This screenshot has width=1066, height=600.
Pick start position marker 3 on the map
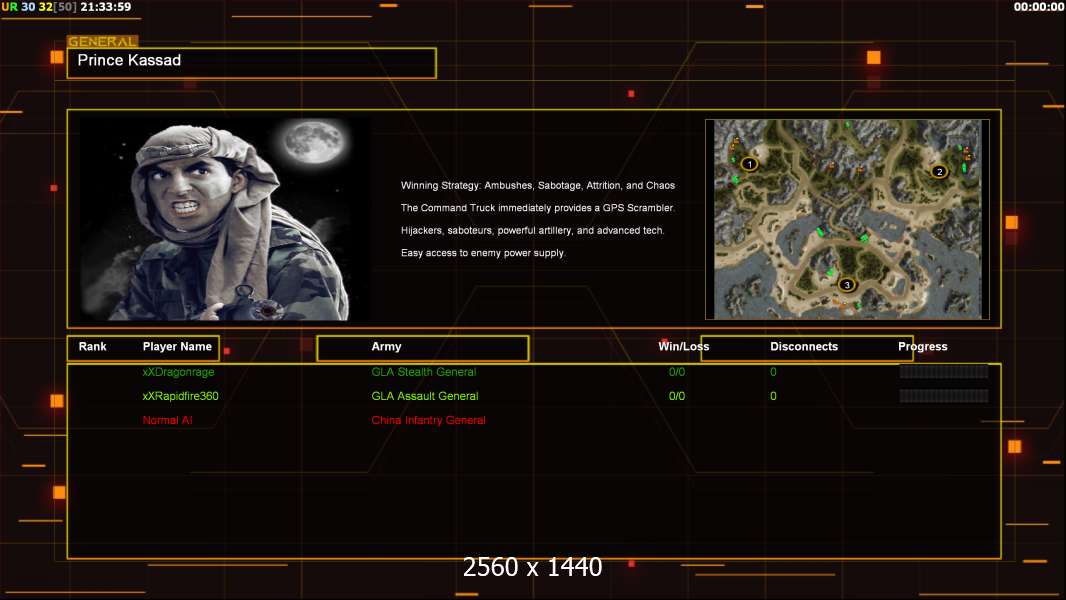tap(847, 285)
